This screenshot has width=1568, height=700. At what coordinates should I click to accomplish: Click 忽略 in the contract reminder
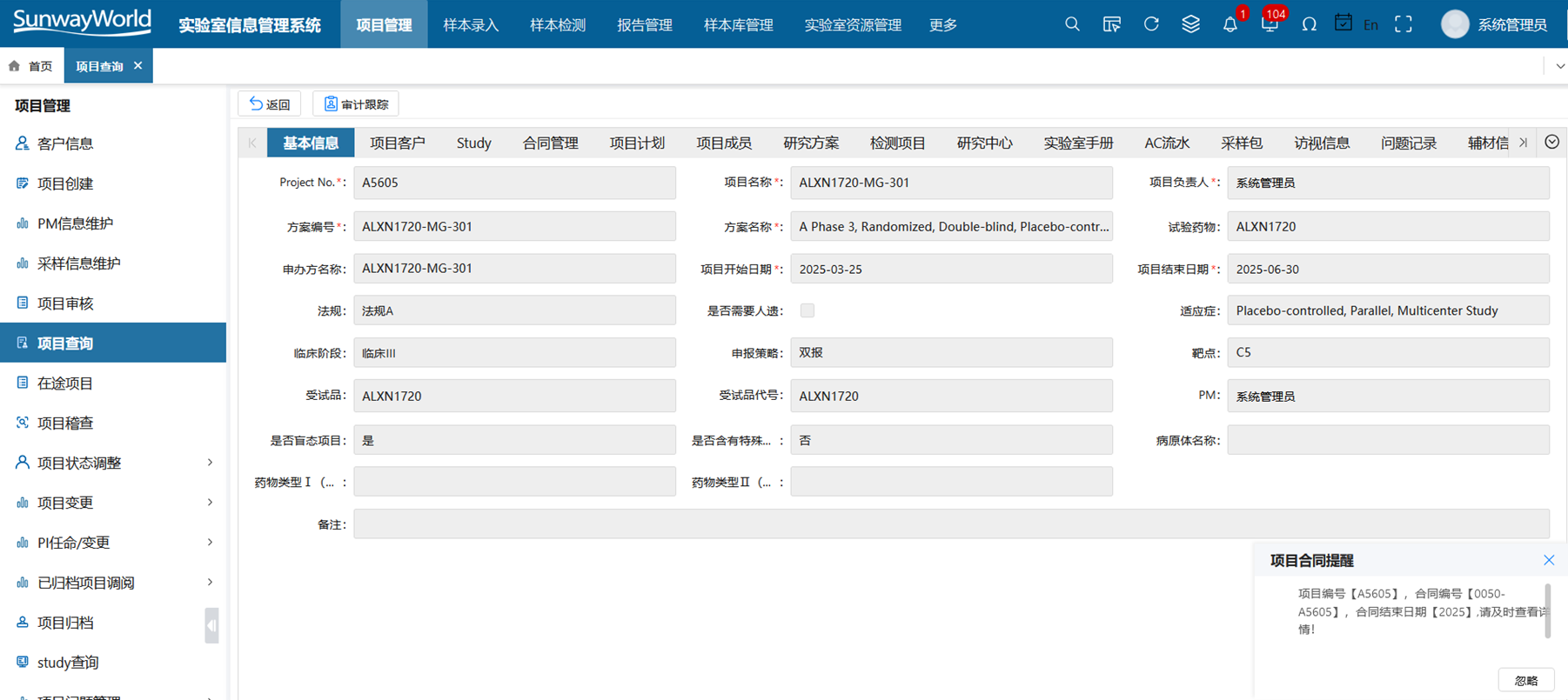click(x=1525, y=681)
